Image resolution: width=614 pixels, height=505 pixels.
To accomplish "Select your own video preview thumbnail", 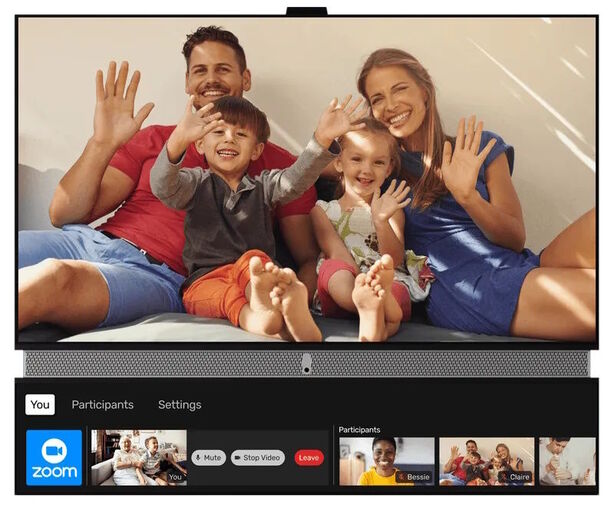I will click(x=138, y=458).
